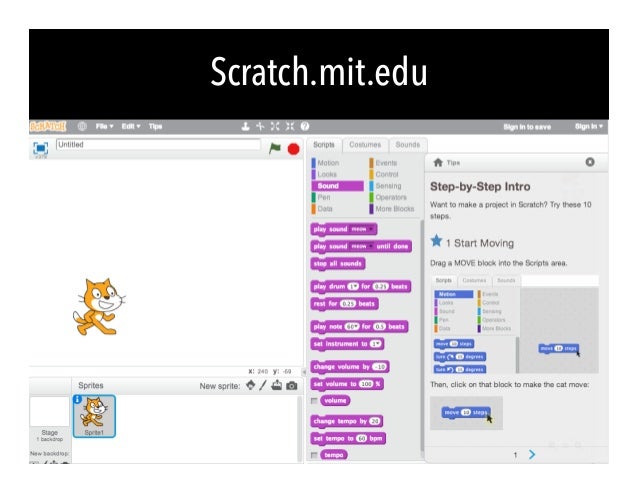Click the Block help question mark
Screen dimensions: 638x493
305,127
